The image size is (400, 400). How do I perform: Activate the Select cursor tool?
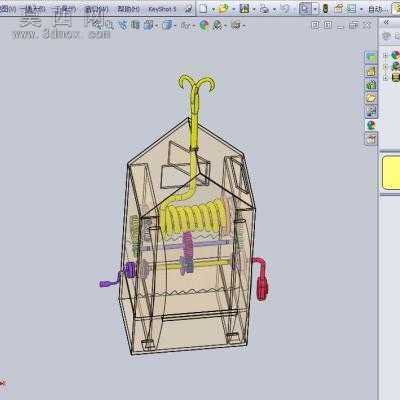(305, 9)
